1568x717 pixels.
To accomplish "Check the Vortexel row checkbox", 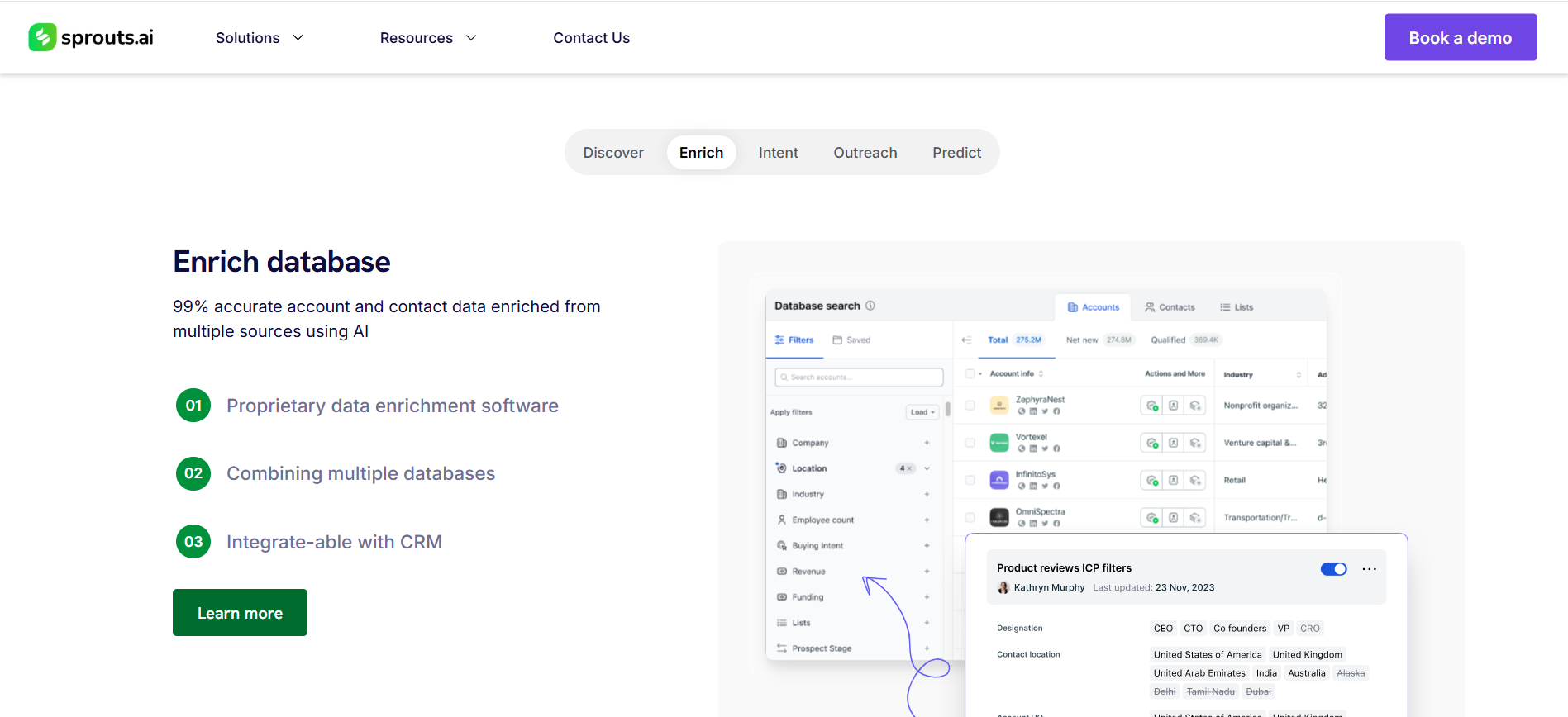I will coord(970,443).
